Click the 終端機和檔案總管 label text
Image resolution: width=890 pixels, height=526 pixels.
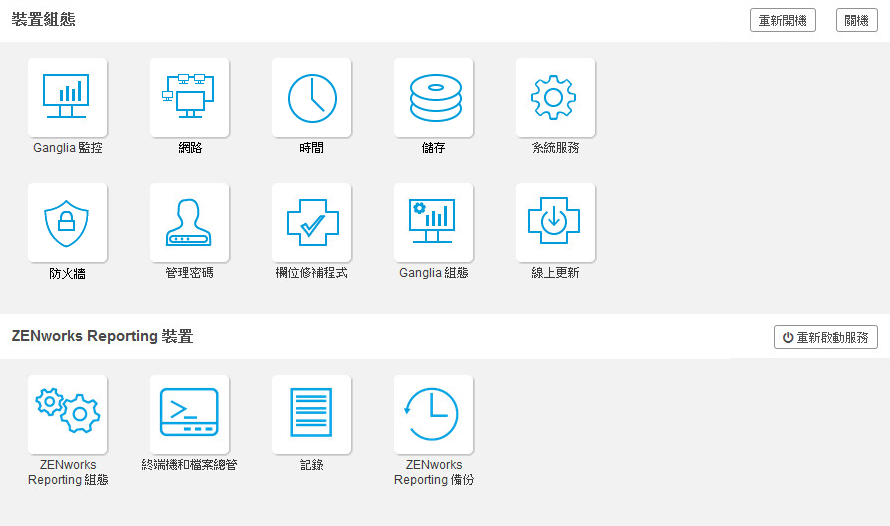[190, 465]
